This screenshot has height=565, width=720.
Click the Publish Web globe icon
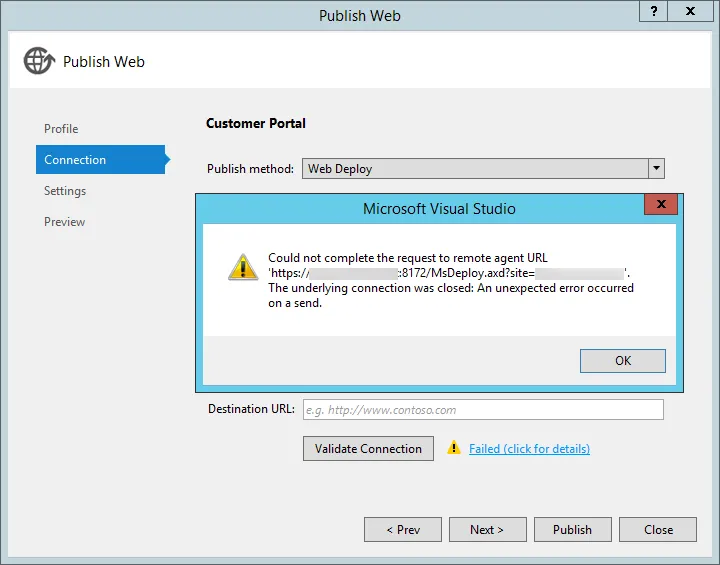[39, 61]
